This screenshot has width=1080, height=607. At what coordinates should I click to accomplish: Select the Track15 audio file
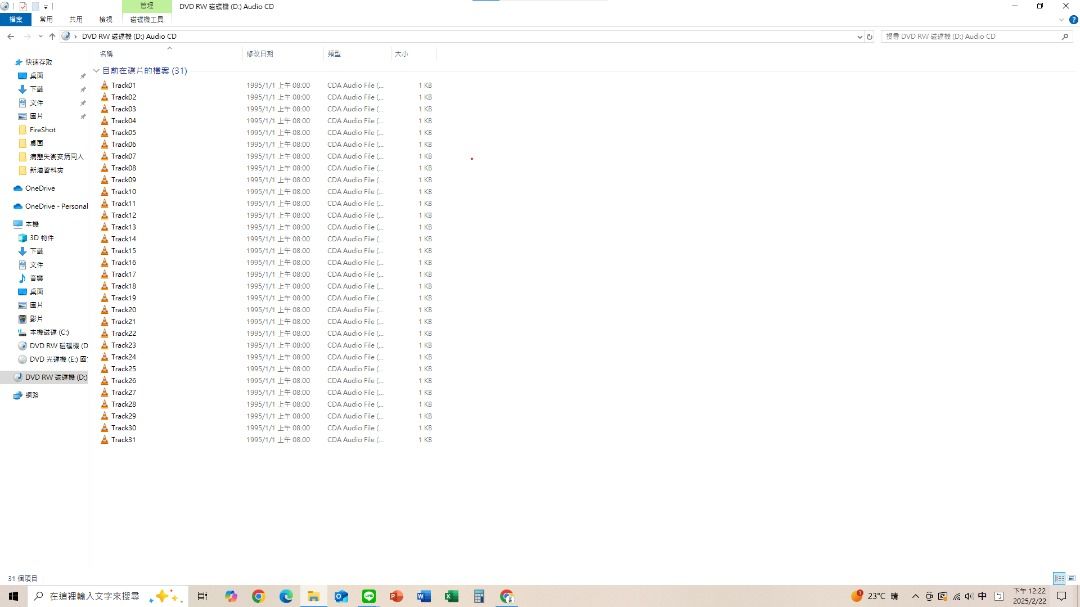pos(124,251)
